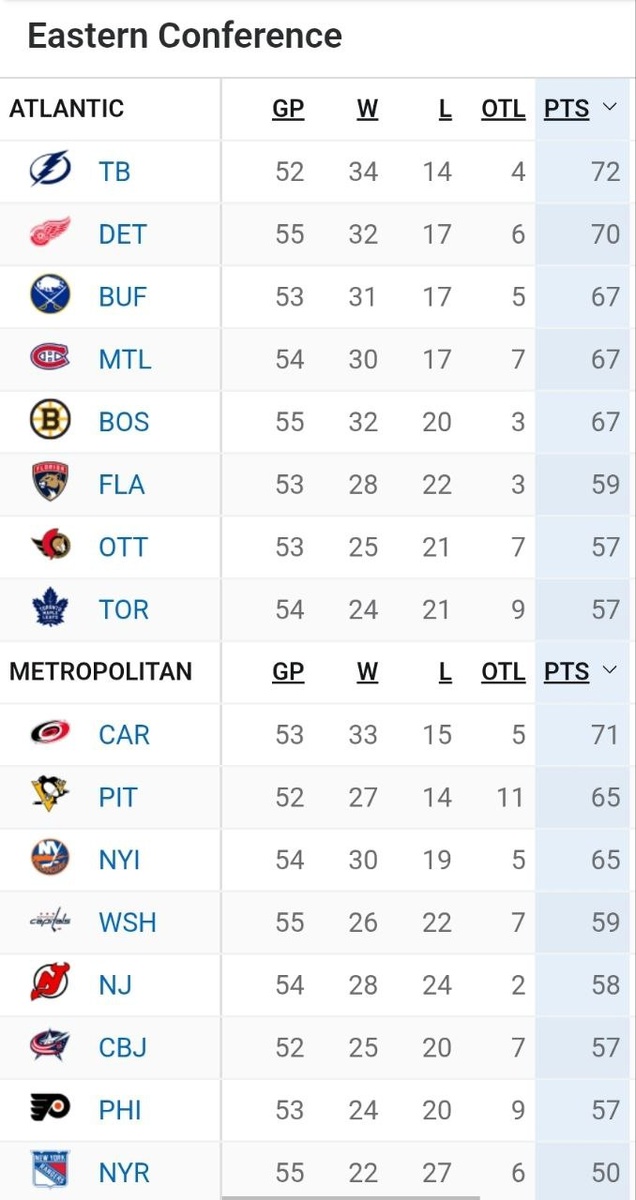Toggle Metropolitan PTS sort arrow

coord(610,671)
